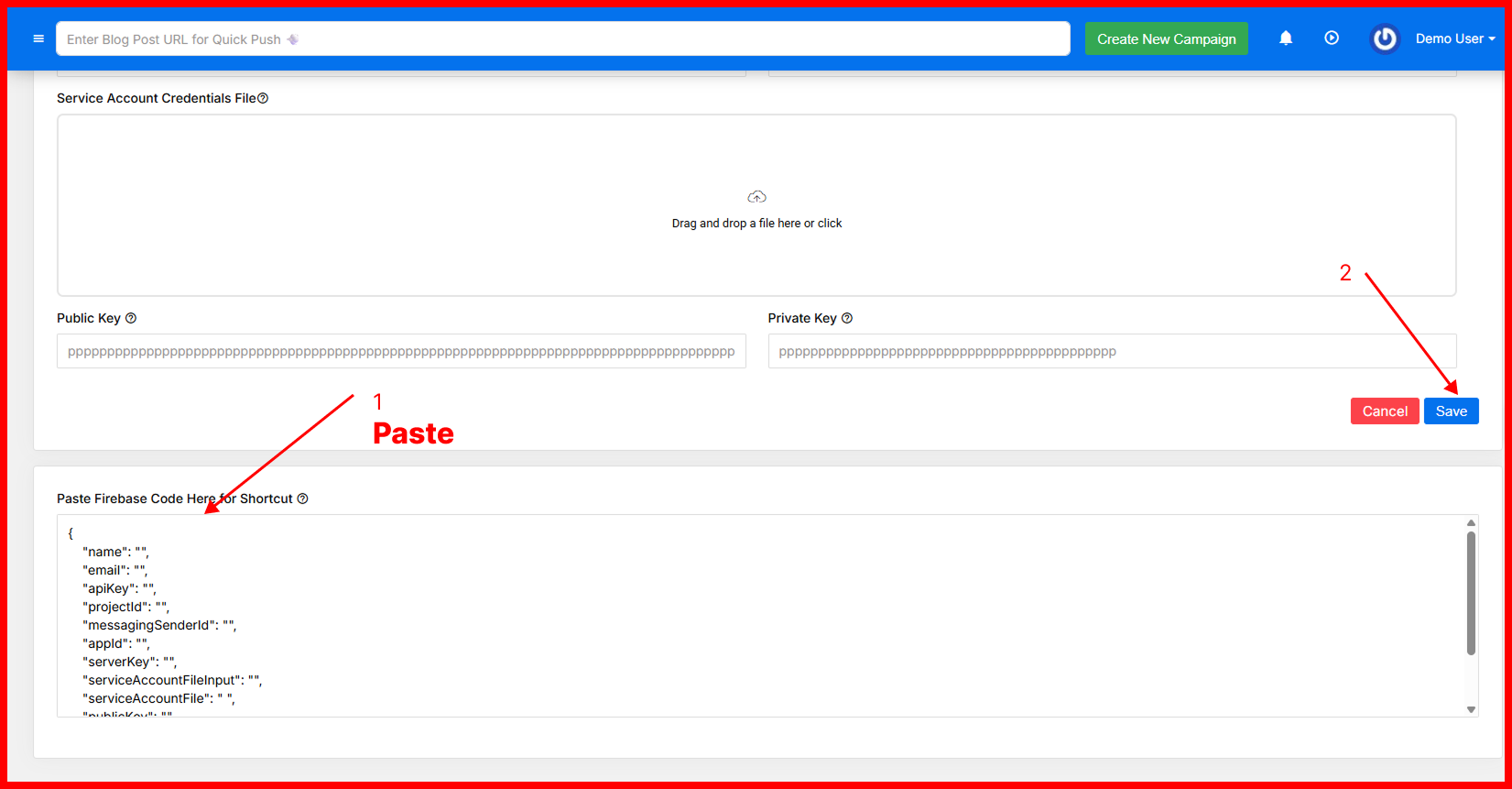Focus the Private Key input field
Screen dimensions: 1512x789
tap(1112, 351)
